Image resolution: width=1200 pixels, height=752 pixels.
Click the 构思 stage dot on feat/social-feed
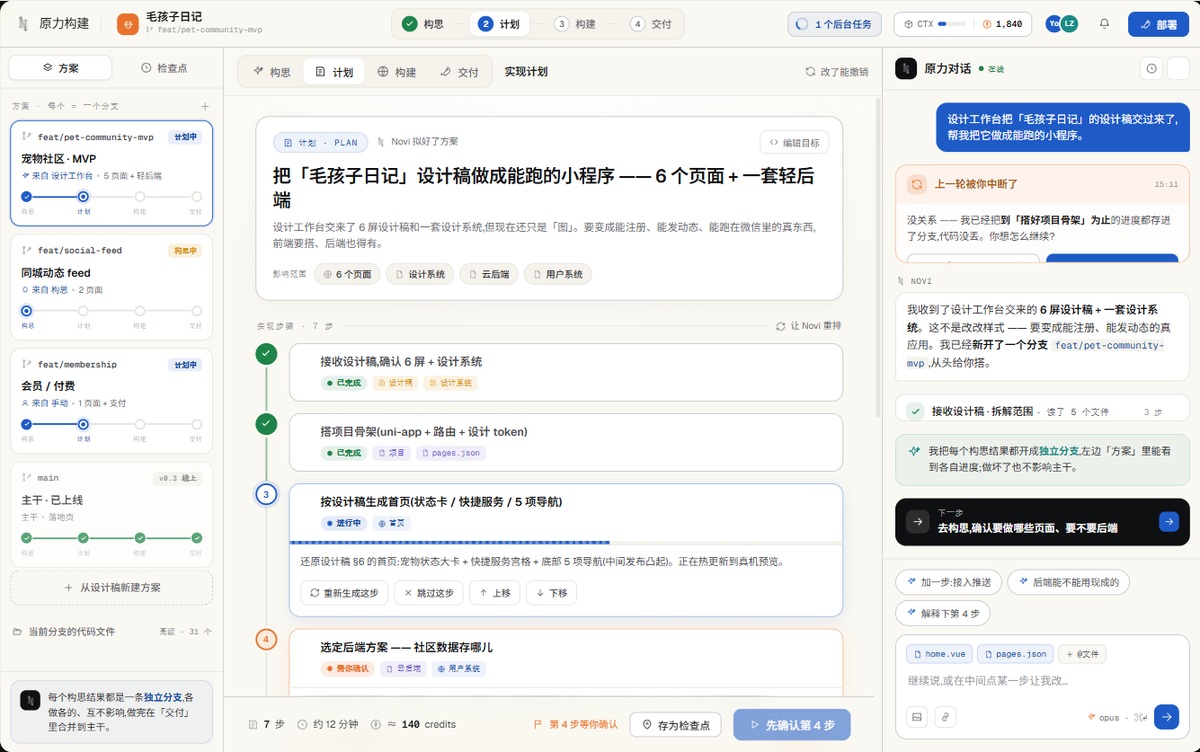pyautogui.click(x=27, y=311)
